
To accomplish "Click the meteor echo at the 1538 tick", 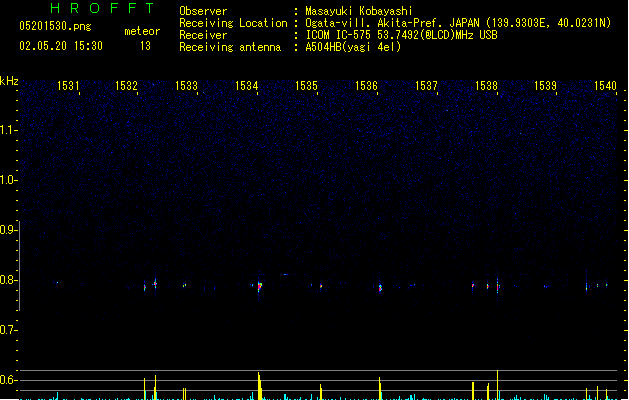I will pos(497,286).
